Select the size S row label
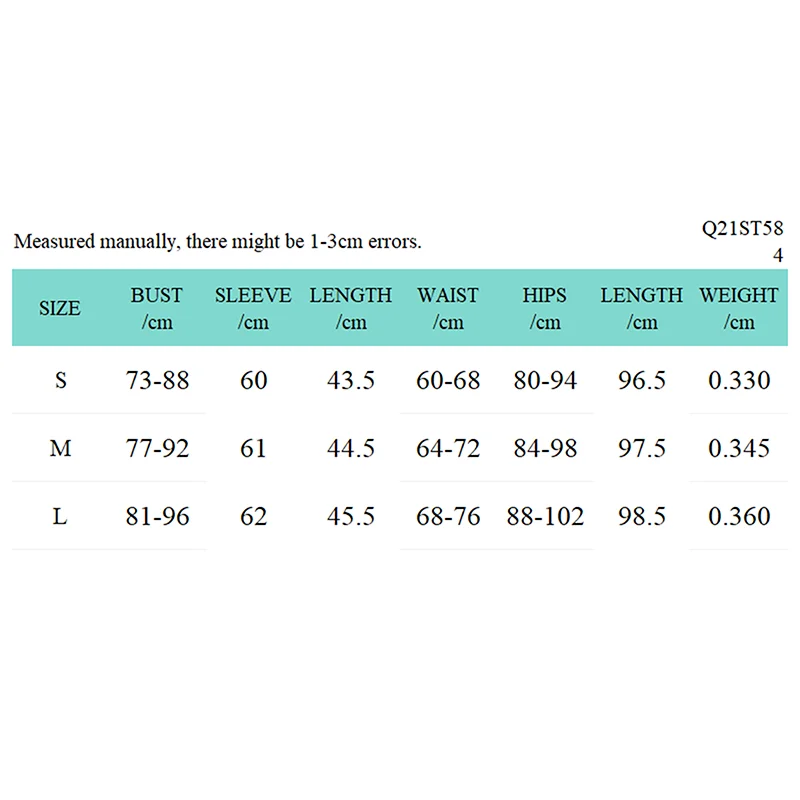This screenshot has width=800, height=800. 60,380
